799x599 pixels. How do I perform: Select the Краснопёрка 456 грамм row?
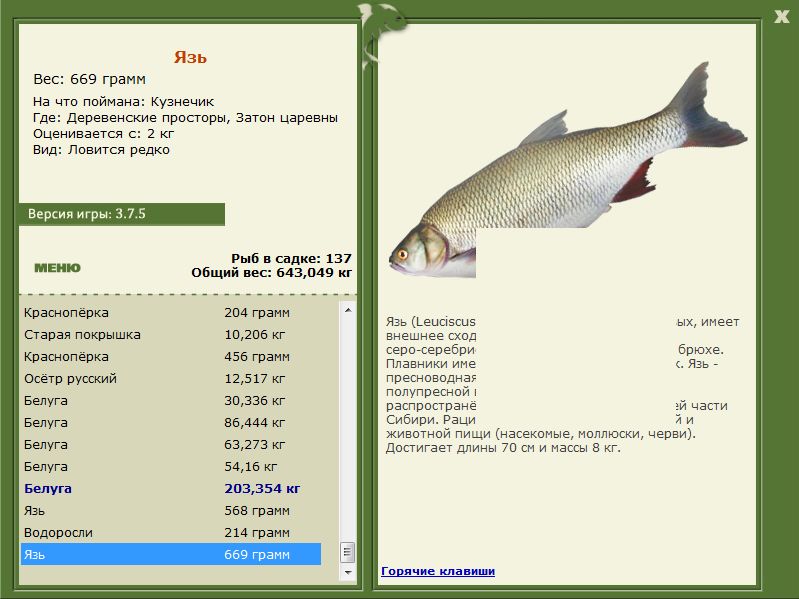(x=171, y=357)
